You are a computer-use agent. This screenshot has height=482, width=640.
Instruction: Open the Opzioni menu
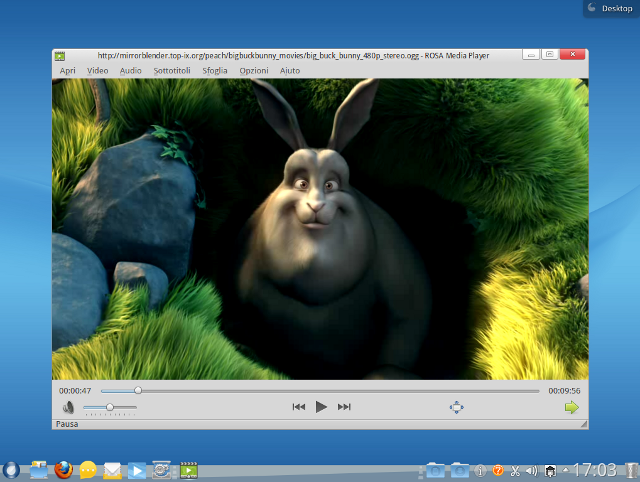[x=253, y=71]
